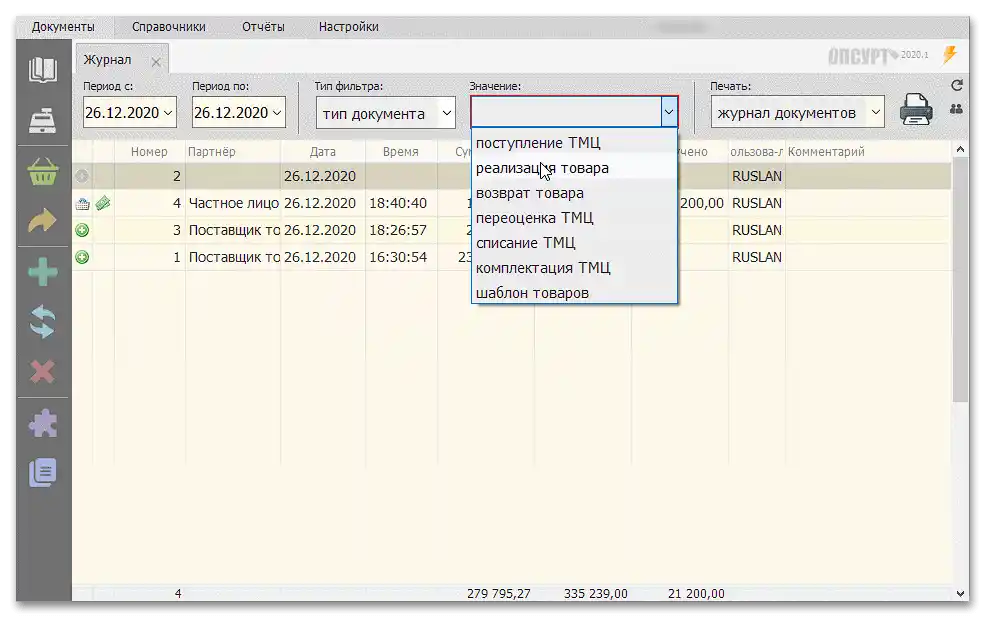Close the Журнал tab

pyautogui.click(x=156, y=62)
